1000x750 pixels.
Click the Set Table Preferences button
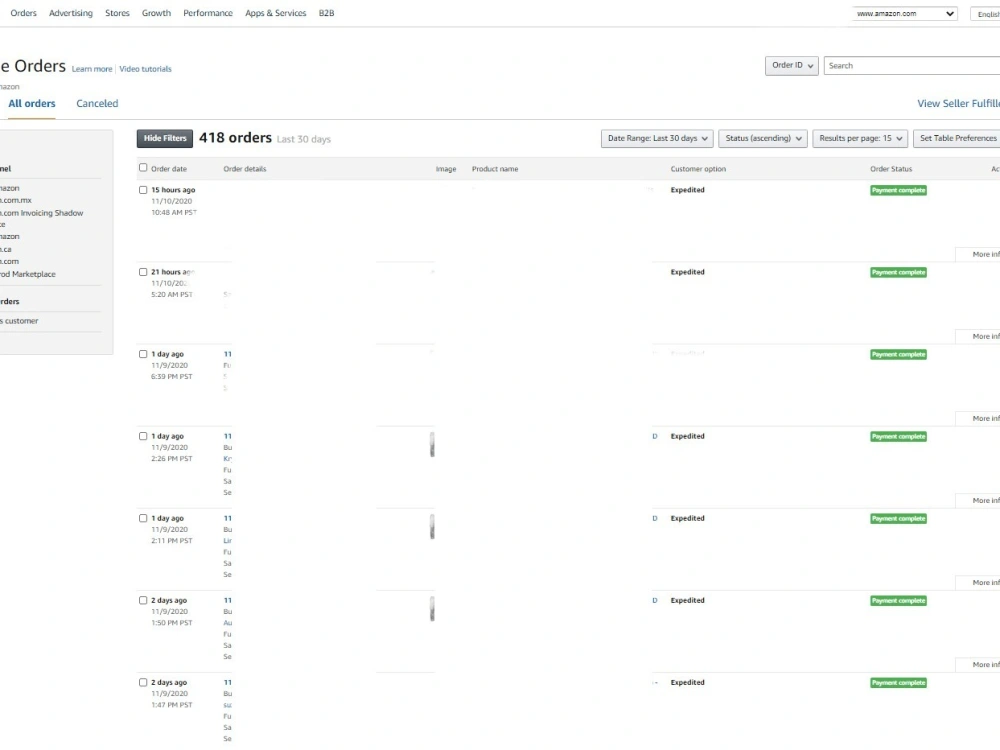(x=957, y=138)
